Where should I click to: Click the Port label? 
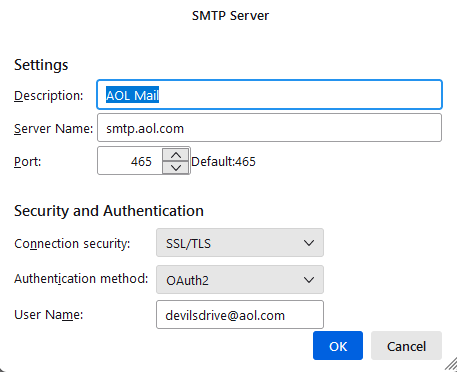click(x=28, y=162)
